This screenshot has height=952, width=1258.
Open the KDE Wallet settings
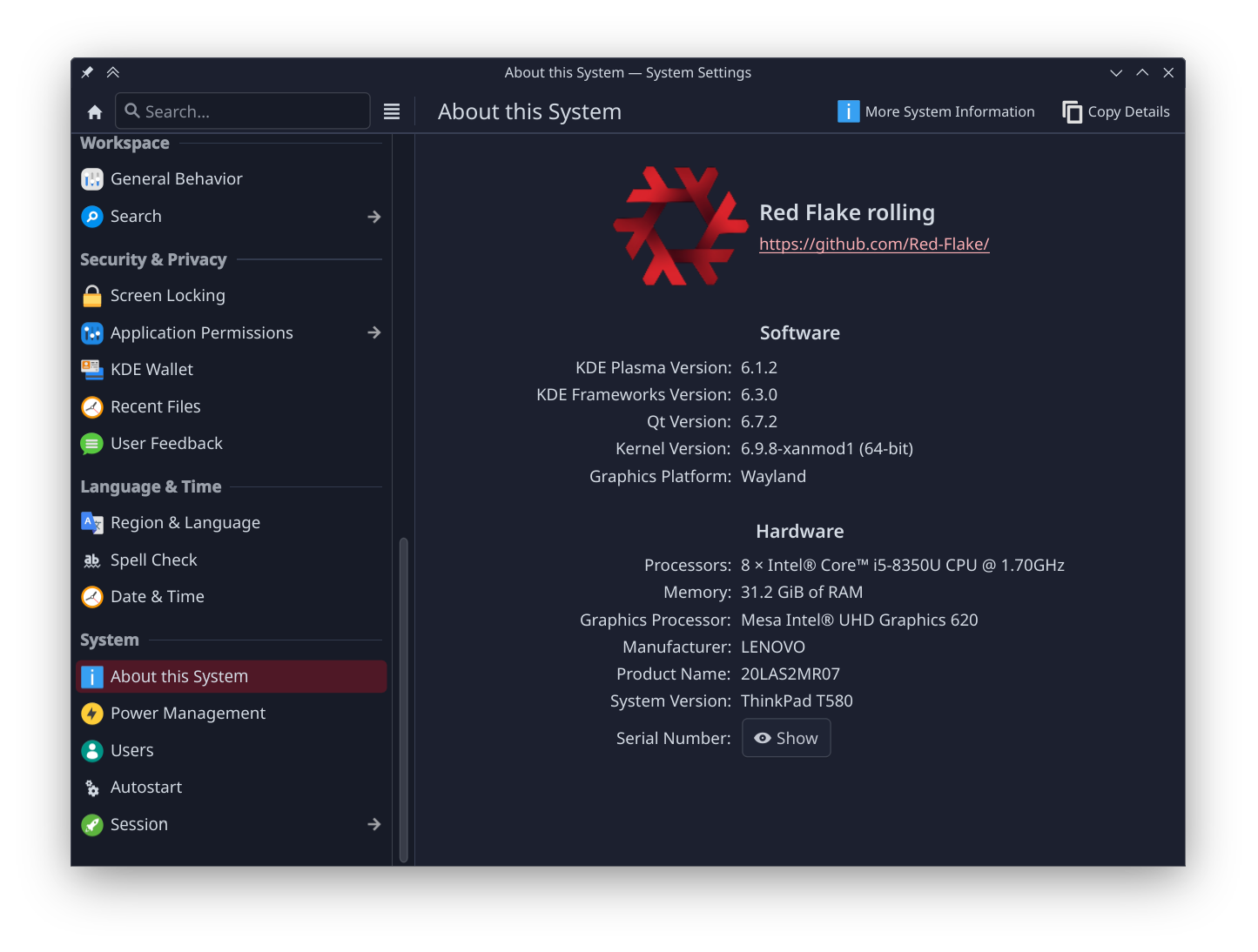232,370
